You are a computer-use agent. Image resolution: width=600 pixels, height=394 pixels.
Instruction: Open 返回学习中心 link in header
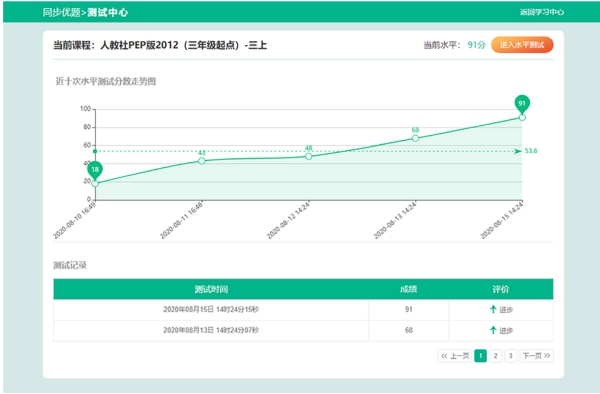(541, 12)
